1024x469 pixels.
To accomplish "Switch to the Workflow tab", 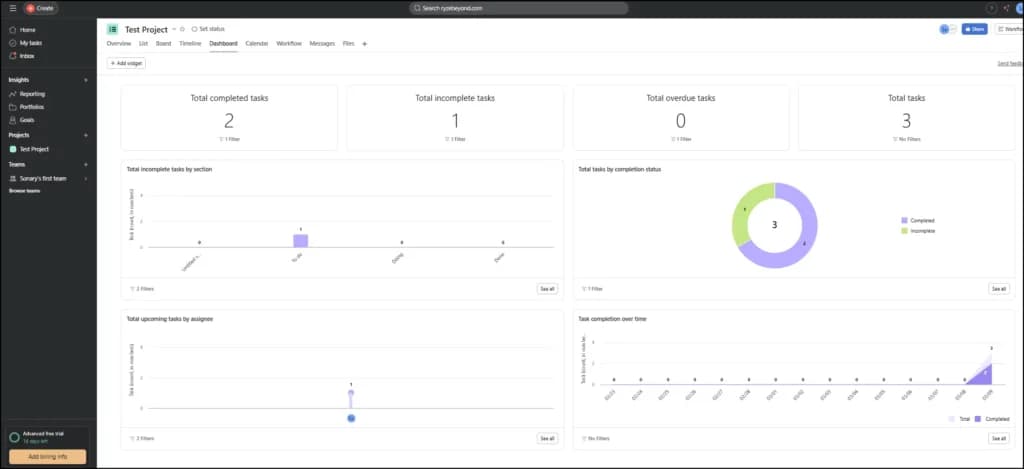I will (289, 44).
